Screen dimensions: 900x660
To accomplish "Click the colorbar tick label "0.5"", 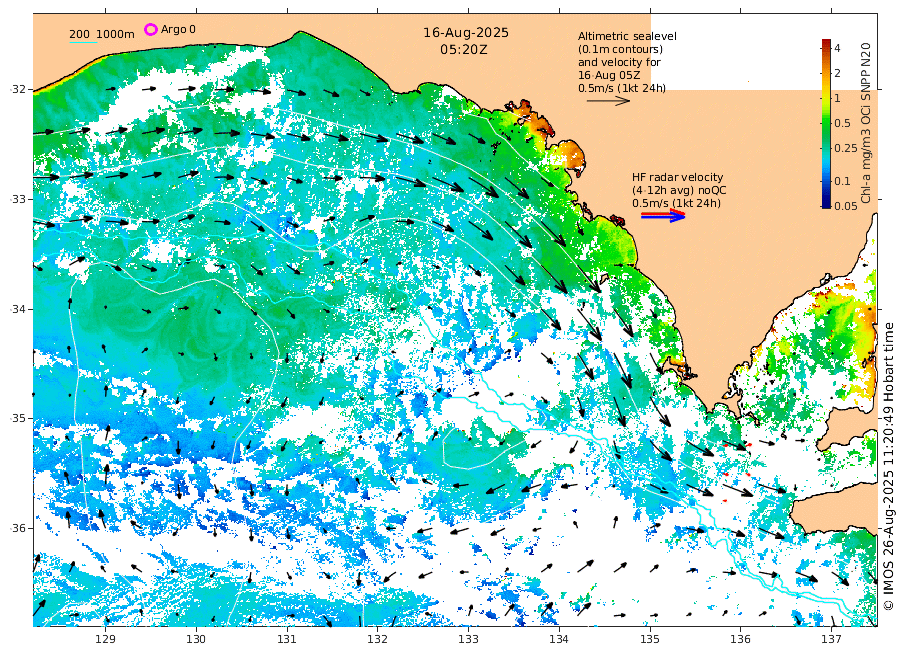I will pos(842,123).
